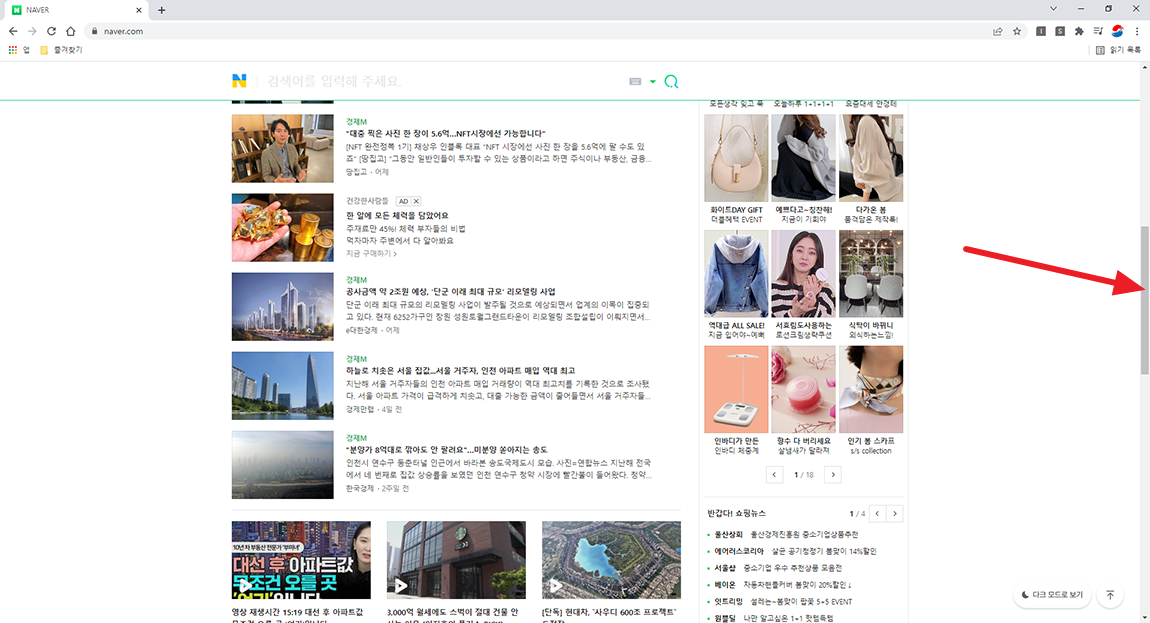
Task: Play the 현대차 aerial lake video
Action: click(611, 560)
